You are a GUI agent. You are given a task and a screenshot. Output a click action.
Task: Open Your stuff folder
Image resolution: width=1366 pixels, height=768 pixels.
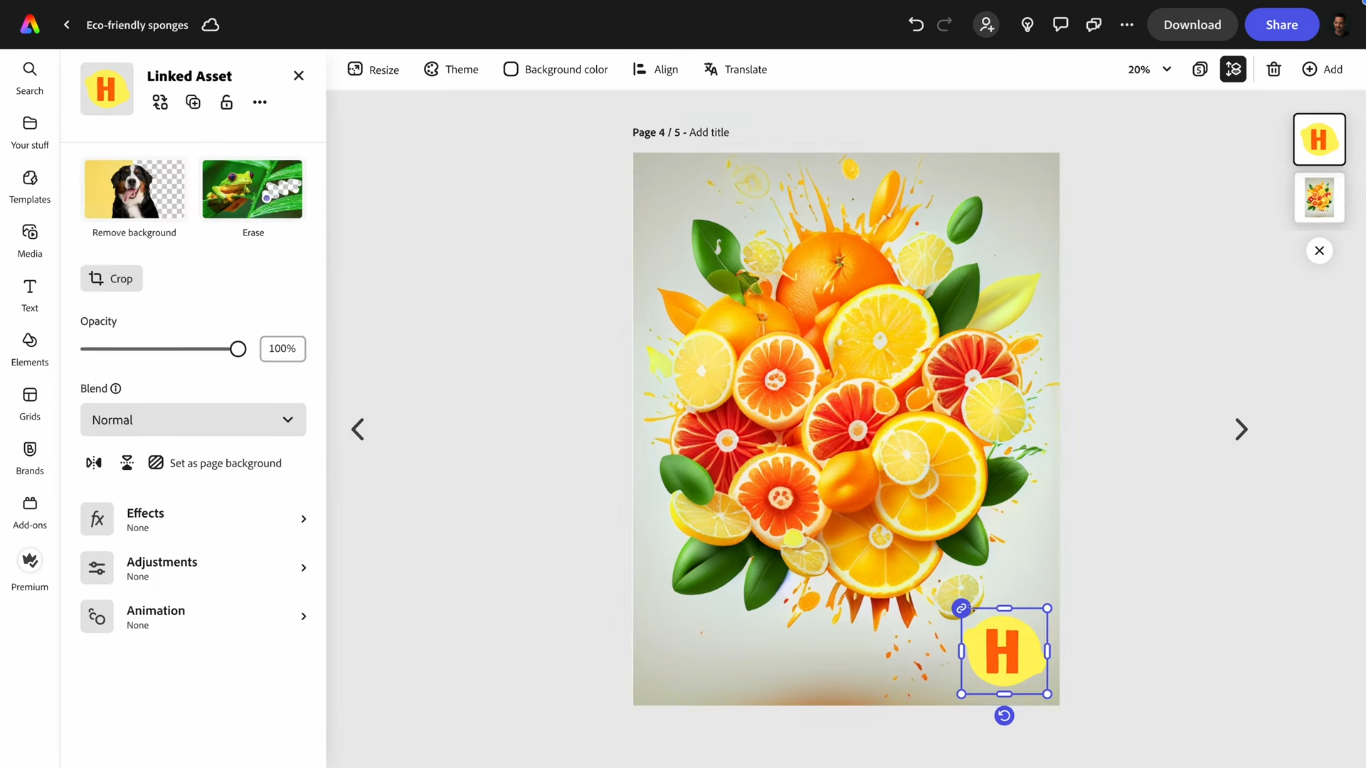[x=30, y=132]
